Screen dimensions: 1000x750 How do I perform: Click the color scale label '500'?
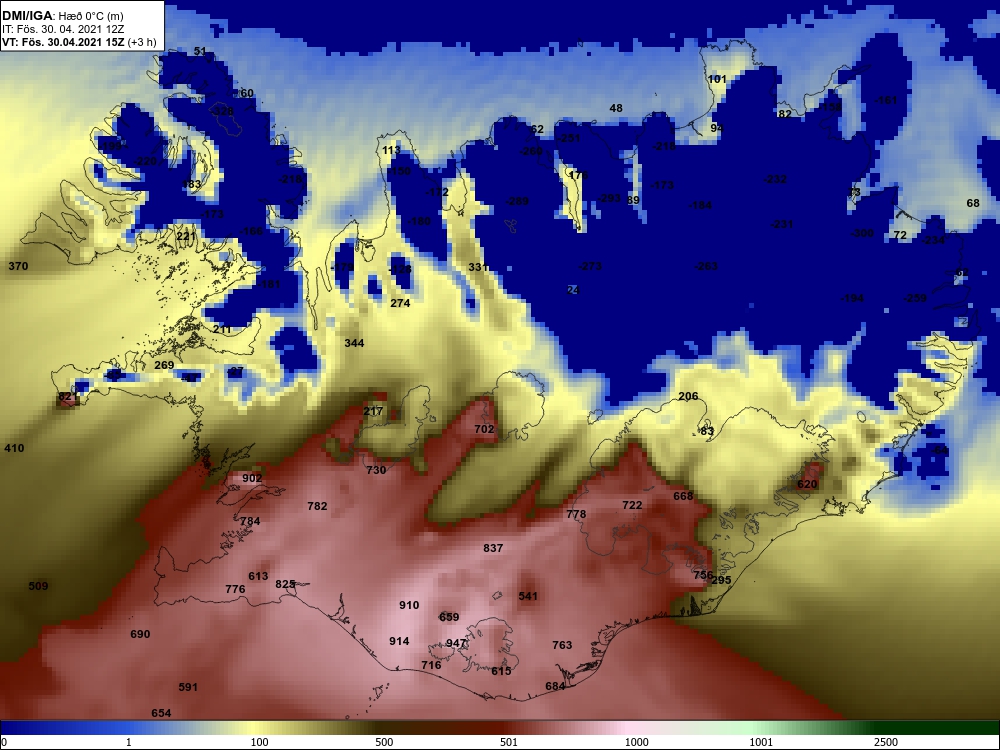click(x=384, y=742)
